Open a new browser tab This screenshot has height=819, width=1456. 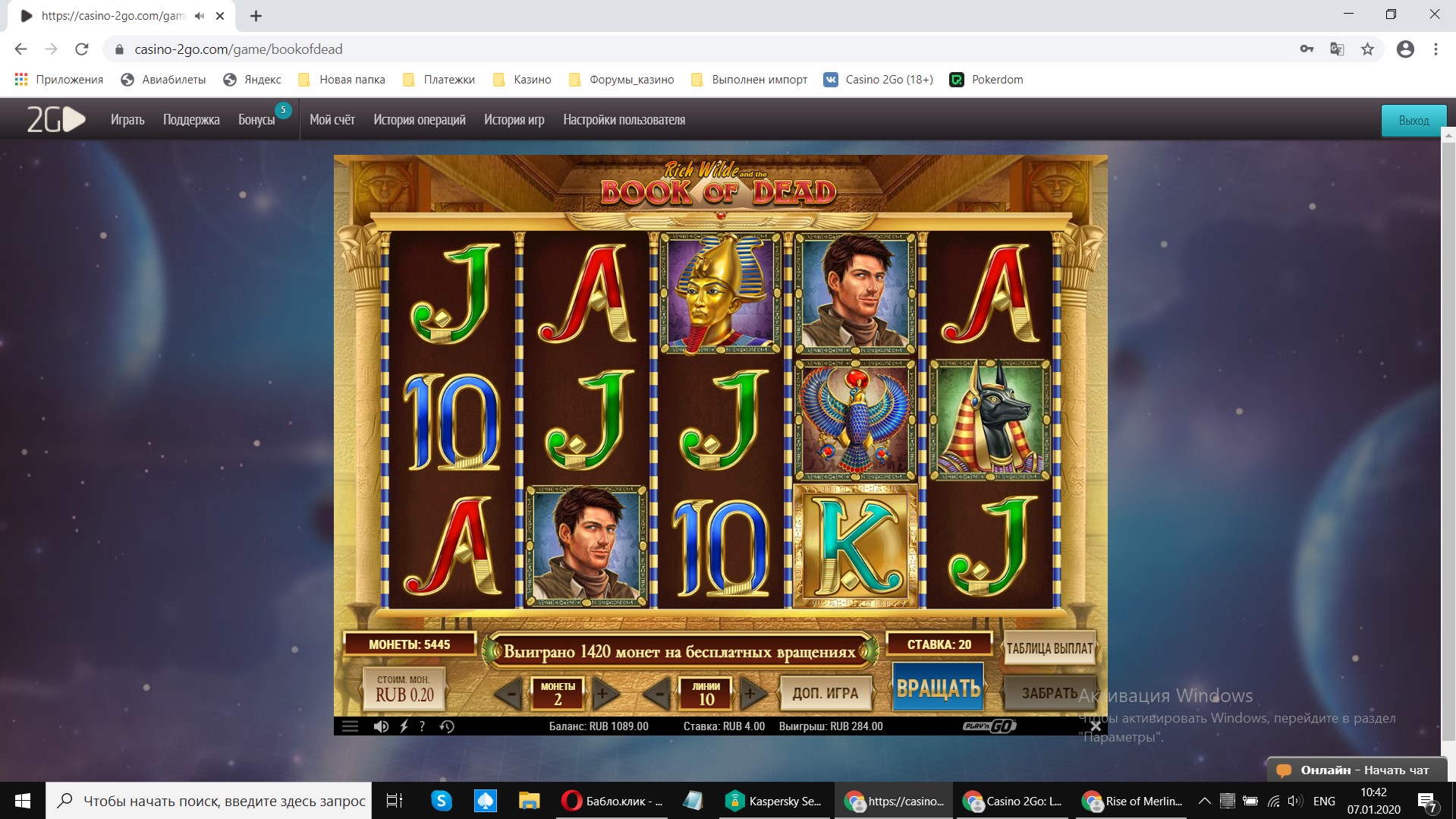(x=256, y=16)
